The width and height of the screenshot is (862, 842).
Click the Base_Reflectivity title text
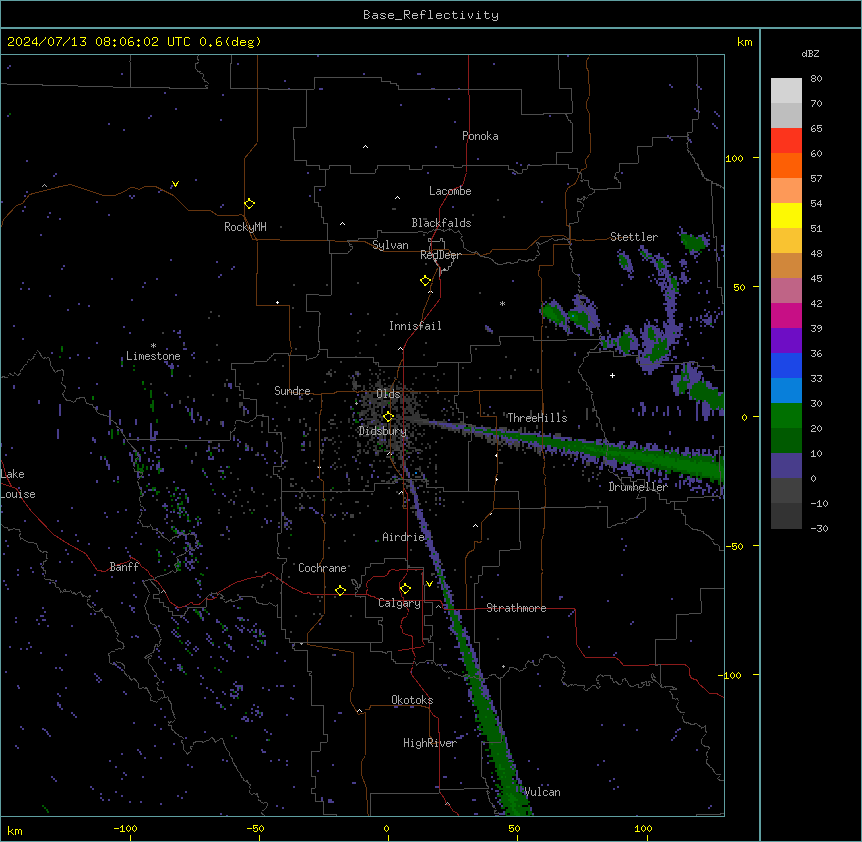coord(431,15)
